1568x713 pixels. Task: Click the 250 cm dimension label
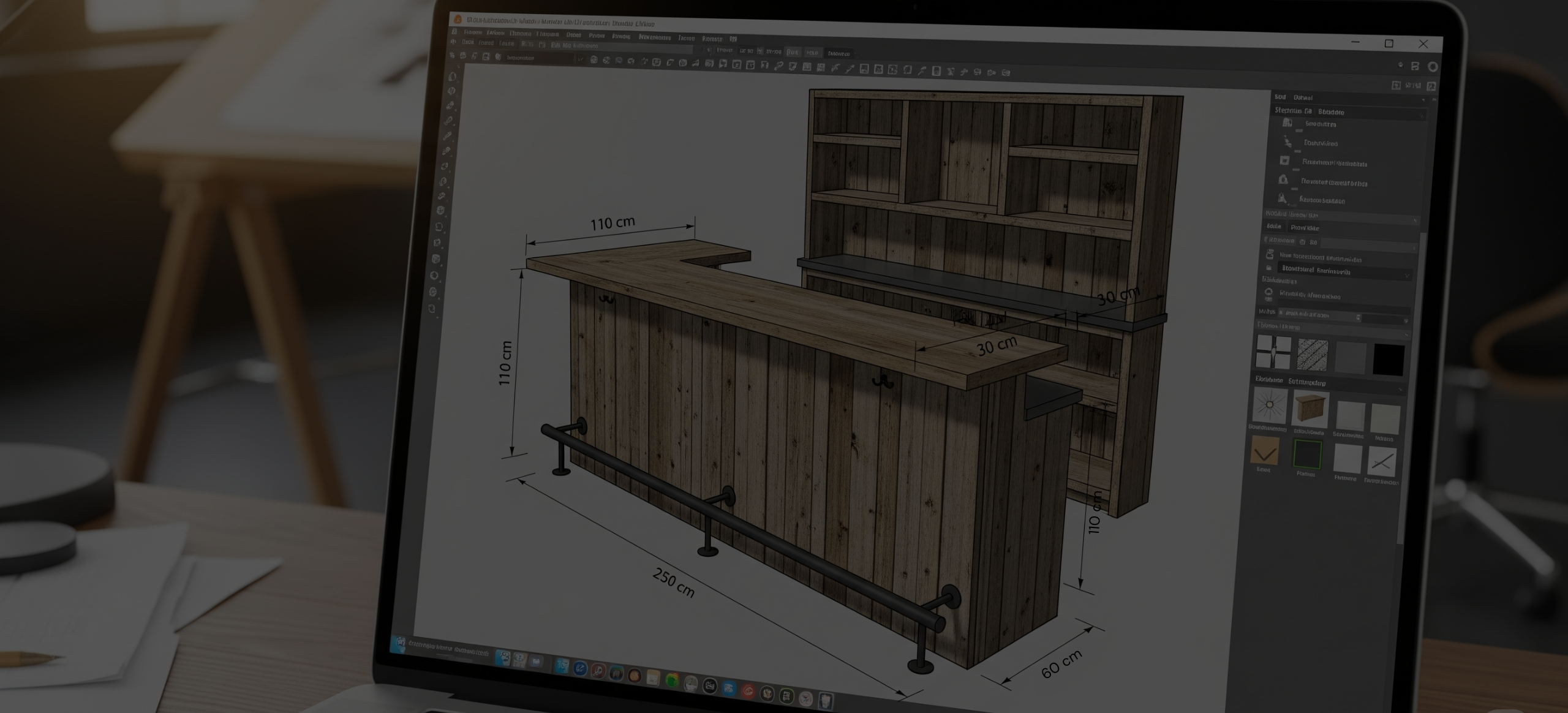point(673,583)
